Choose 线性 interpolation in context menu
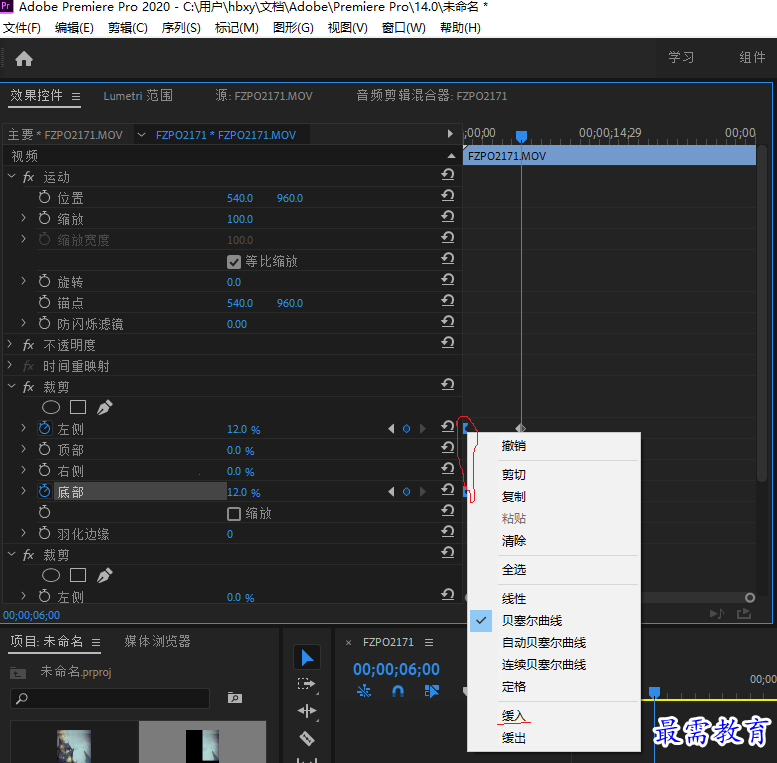 tap(513, 599)
